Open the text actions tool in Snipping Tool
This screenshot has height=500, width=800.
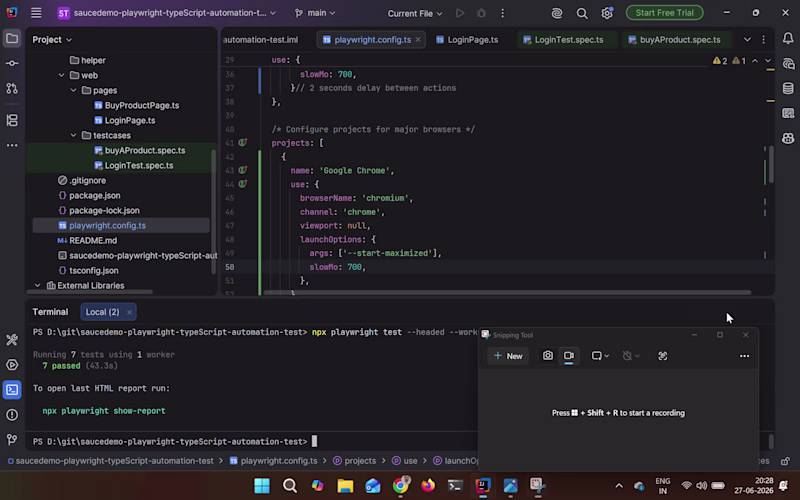[662, 356]
